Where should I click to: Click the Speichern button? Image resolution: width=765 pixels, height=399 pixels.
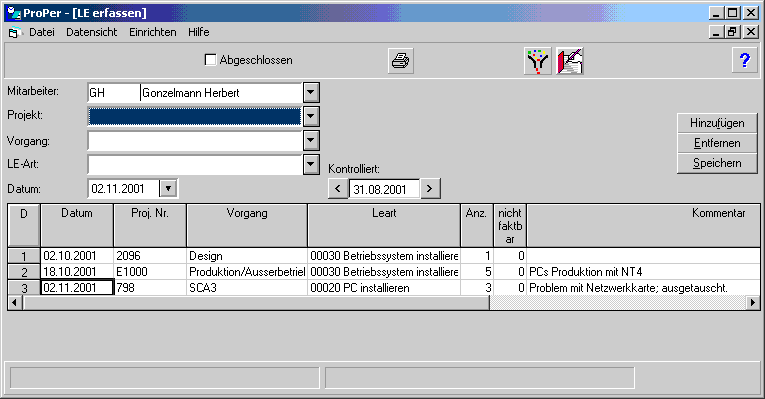(x=717, y=163)
